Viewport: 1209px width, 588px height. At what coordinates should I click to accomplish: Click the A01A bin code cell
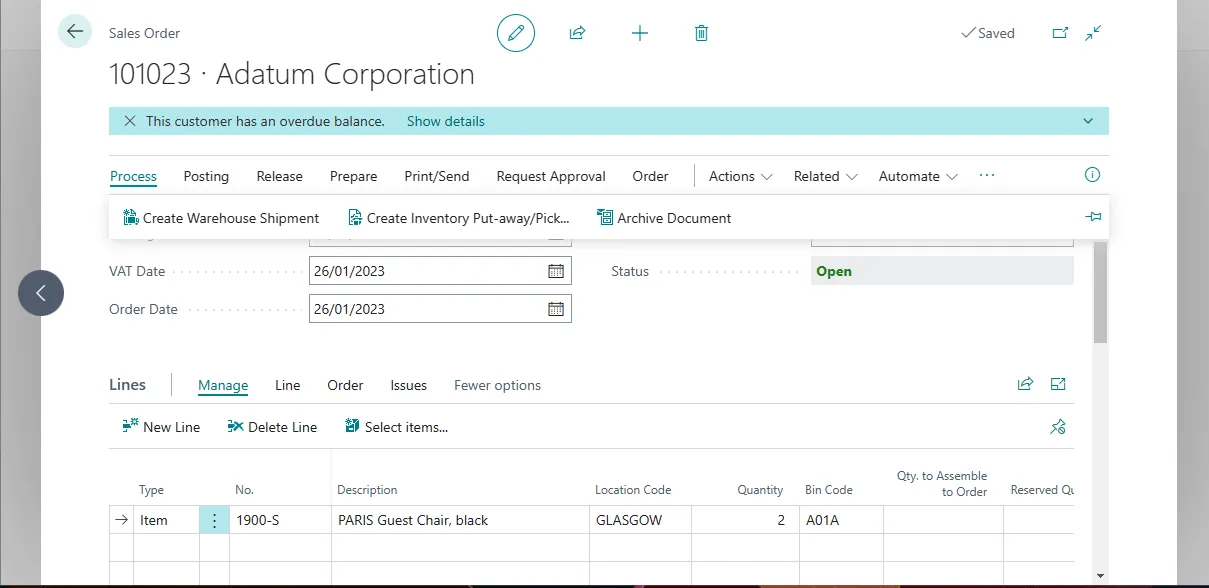(841, 520)
